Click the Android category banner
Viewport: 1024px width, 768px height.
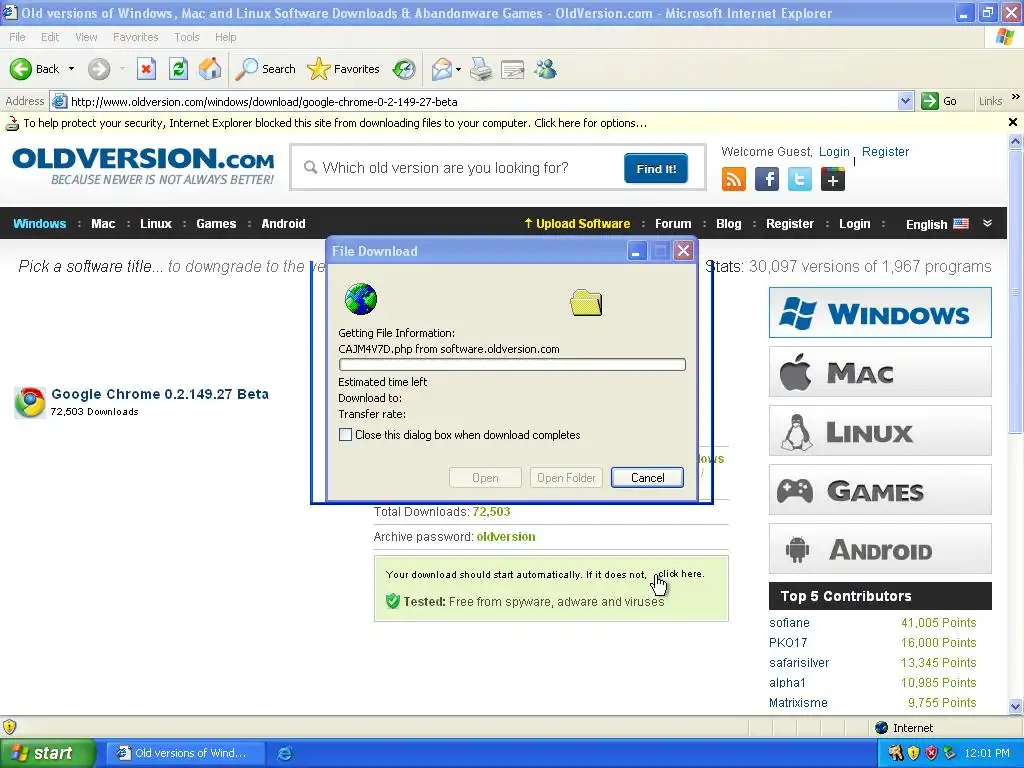[x=880, y=549]
